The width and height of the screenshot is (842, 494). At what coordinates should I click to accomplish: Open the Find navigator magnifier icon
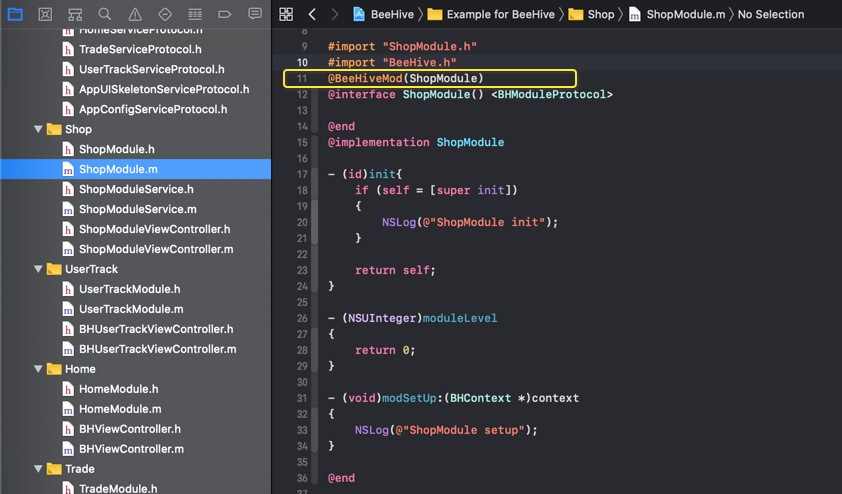[105, 14]
